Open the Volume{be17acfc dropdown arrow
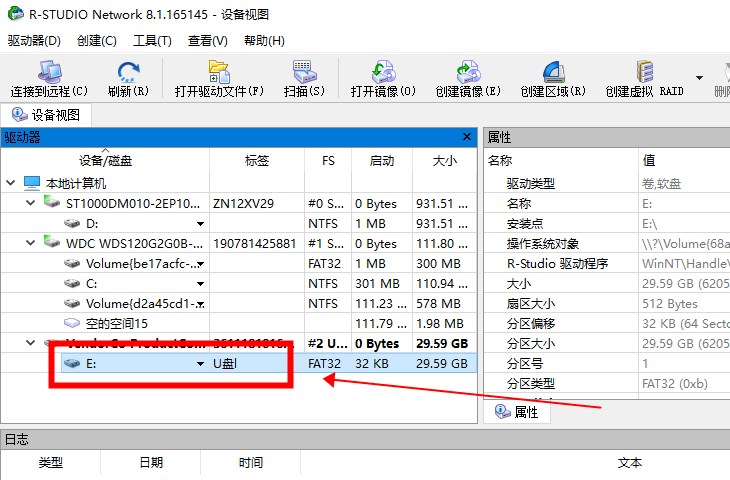Screen dimensions: 730x480 [x=201, y=264]
